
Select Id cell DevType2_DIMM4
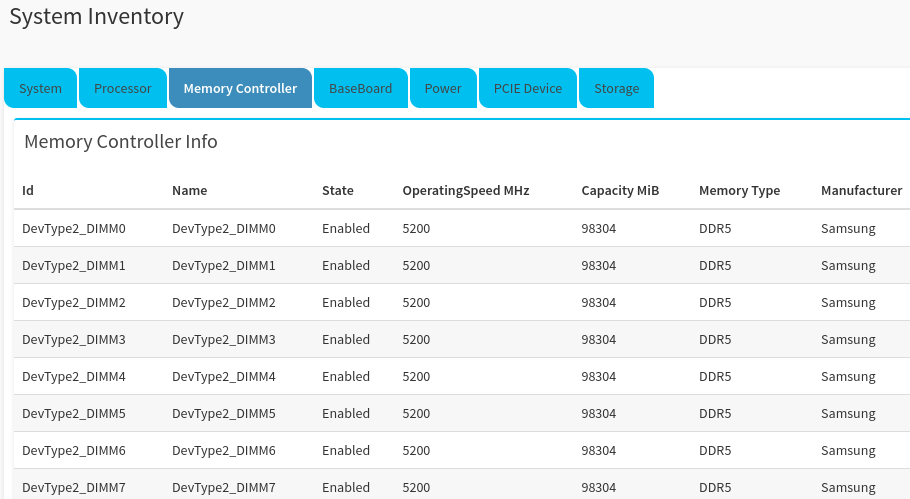(x=74, y=377)
